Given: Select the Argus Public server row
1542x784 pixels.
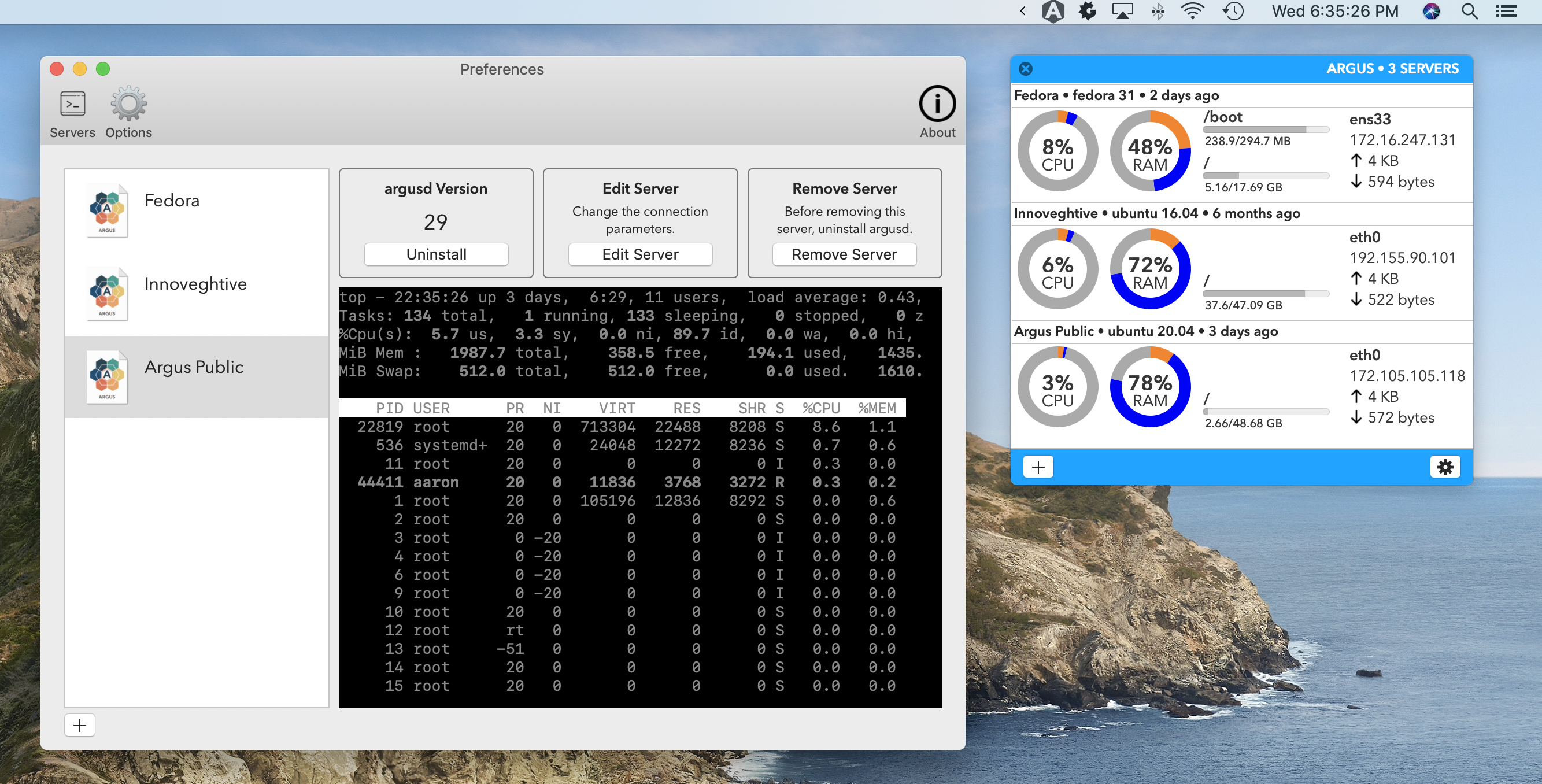Looking at the screenshot, I should coord(197,376).
